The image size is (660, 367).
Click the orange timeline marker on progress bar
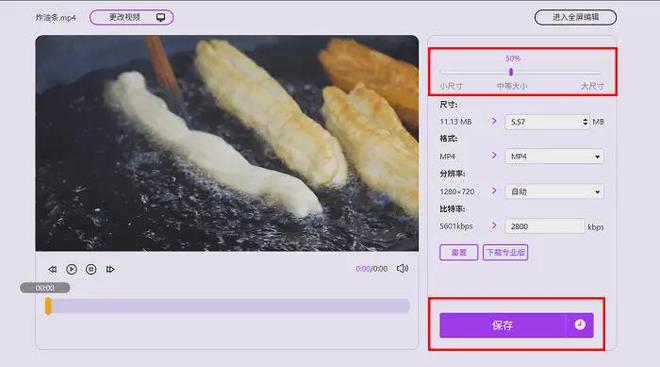click(x=48, y=306)
